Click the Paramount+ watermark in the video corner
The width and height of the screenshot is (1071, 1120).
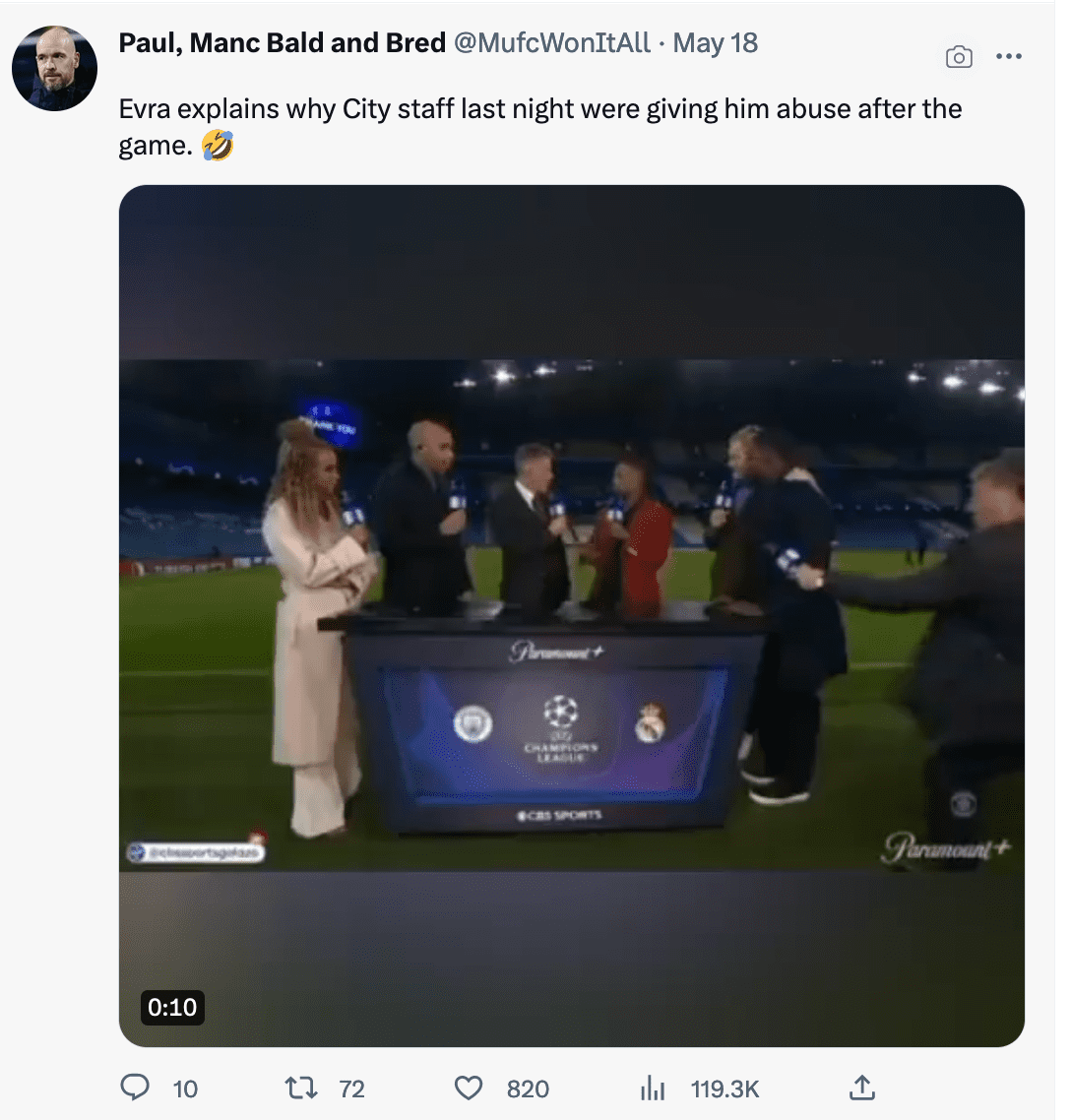(x=945, y=847)
